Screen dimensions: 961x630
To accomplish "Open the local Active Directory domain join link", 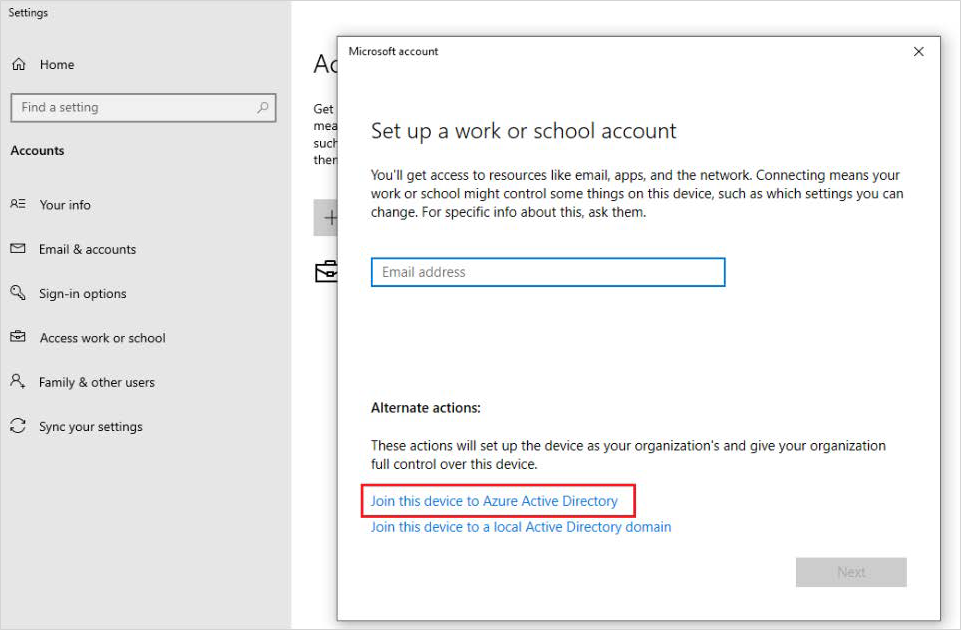I will (520, 527).
